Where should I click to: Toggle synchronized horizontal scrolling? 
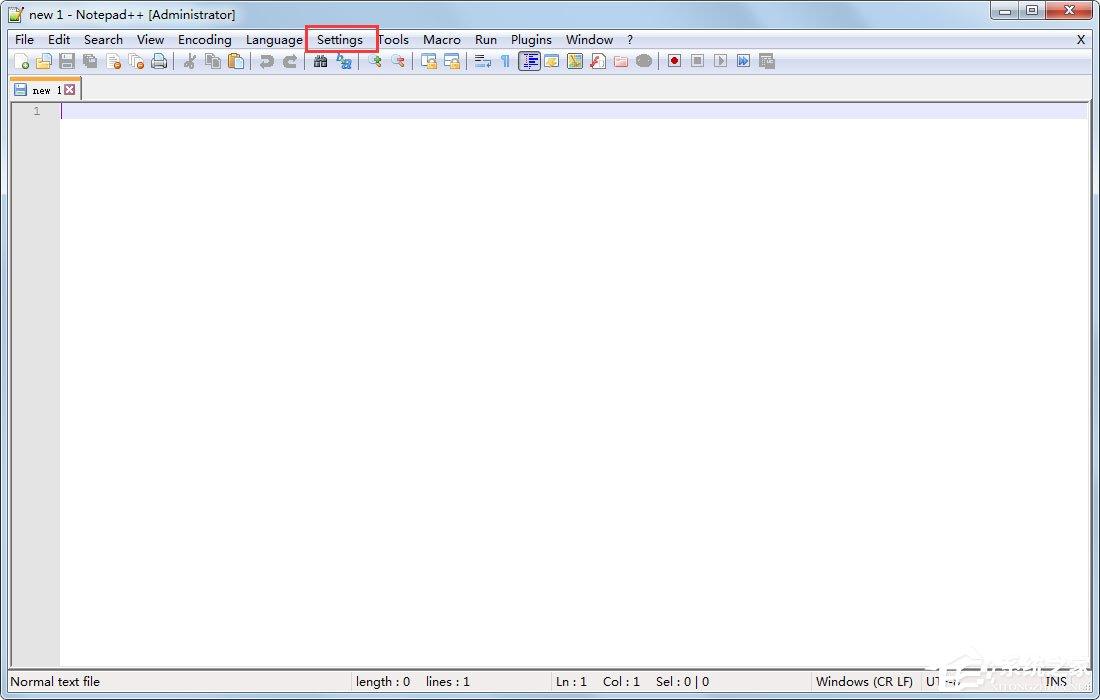[452, 62]
